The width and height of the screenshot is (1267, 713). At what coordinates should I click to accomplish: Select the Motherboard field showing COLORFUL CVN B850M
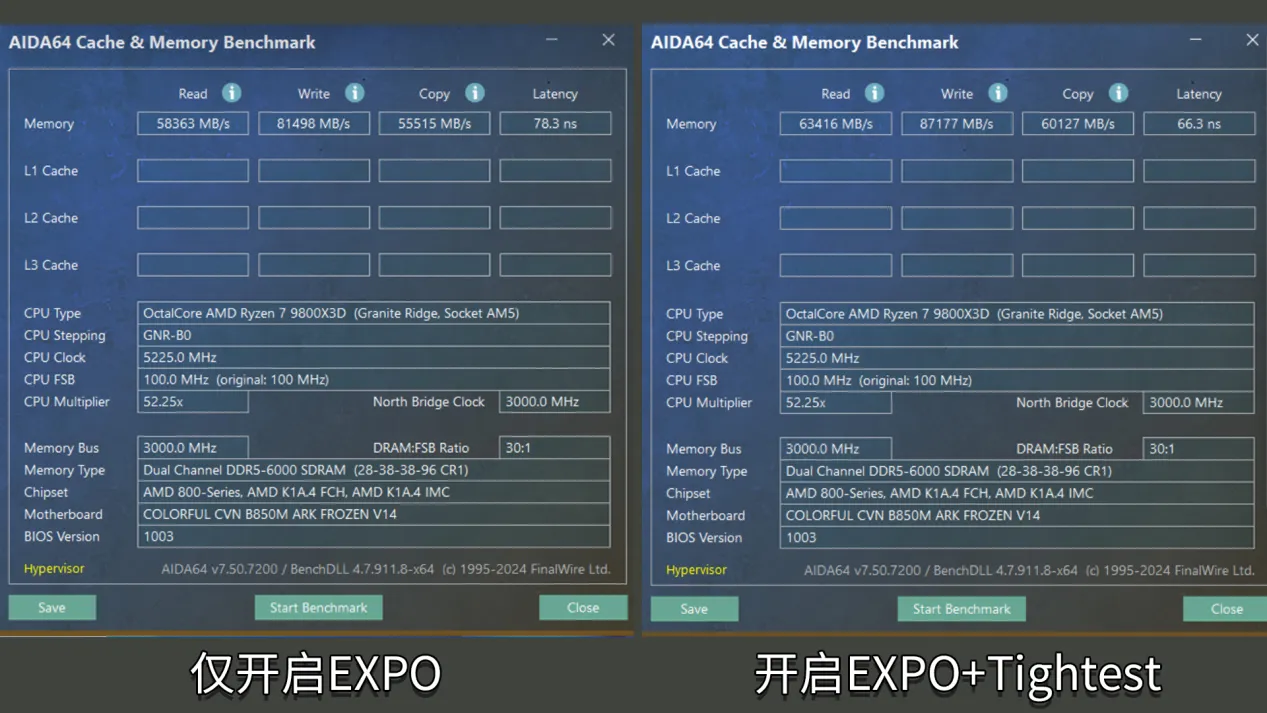[374, 514]
